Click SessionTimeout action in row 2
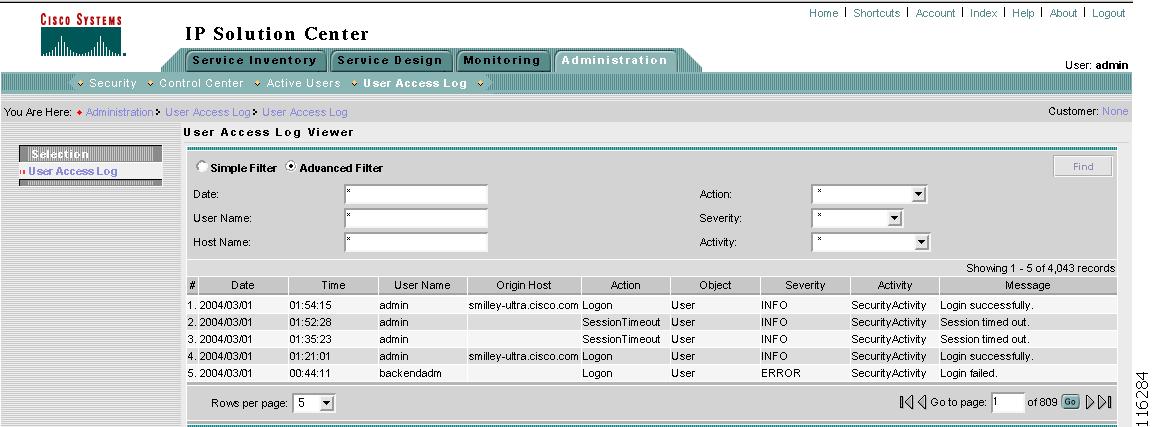This screenshot has height=427, width=1152. tap(622, 322)
